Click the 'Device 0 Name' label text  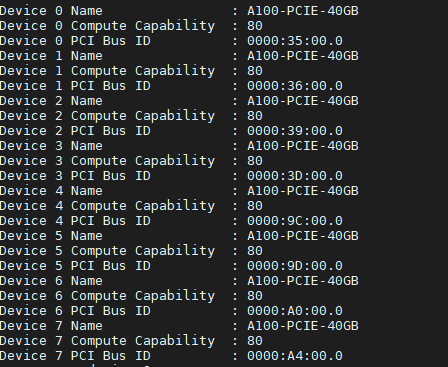(51, 11)
